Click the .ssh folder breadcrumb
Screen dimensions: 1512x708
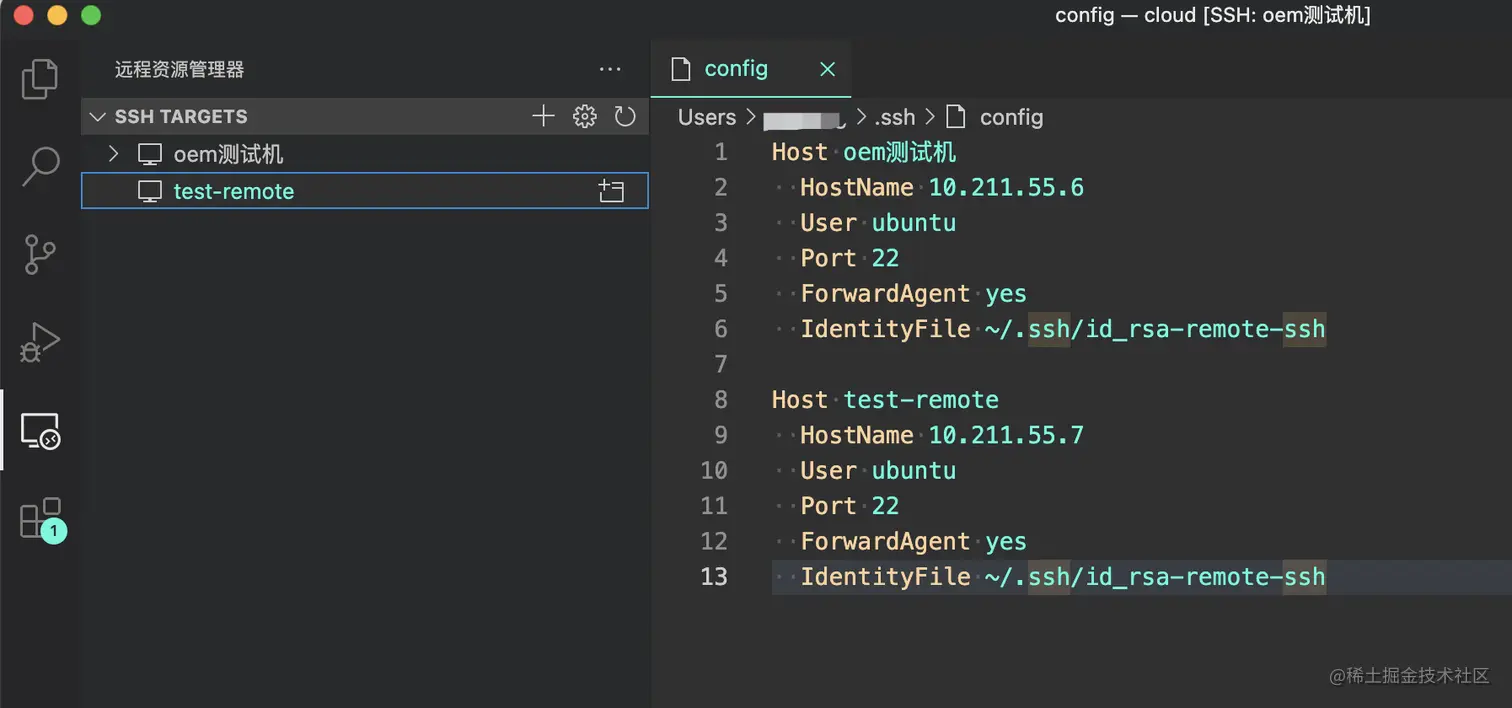point(894,117)
